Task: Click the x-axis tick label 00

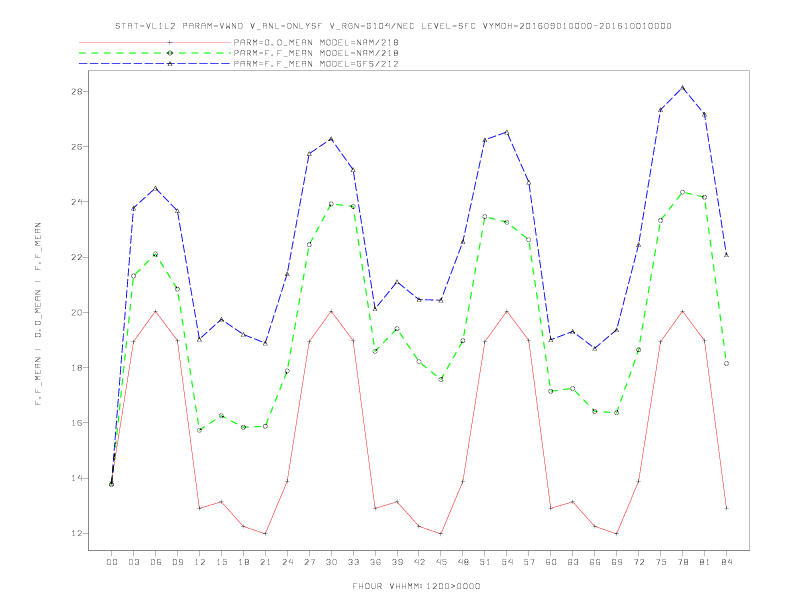Action: tap(112, 562)
